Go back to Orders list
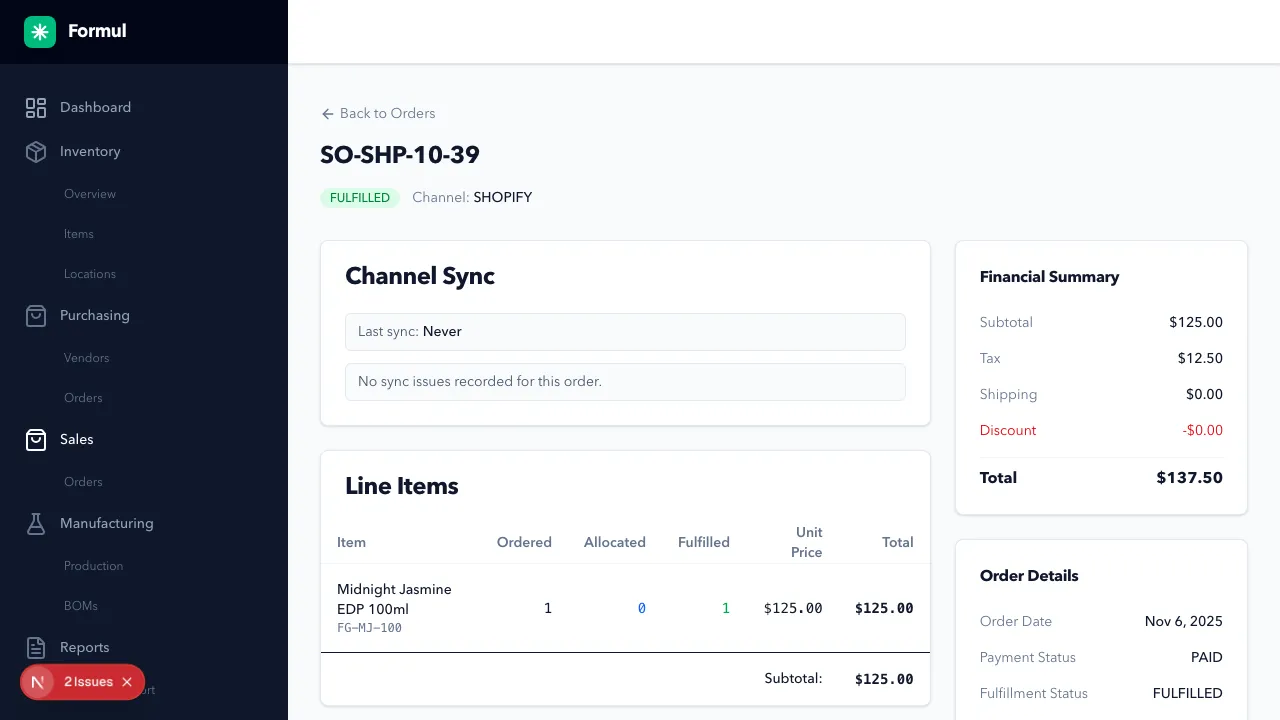Screen dimensions: 1280x720 [x=378, y=114]
